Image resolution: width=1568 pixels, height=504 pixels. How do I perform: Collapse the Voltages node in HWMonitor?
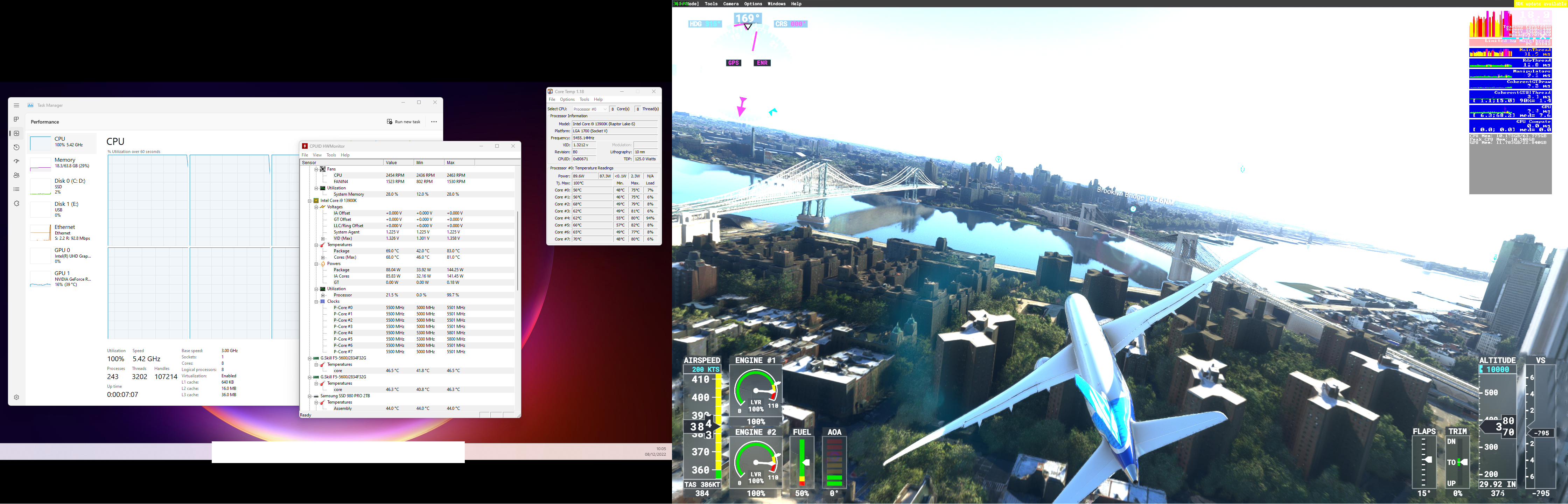316,207
